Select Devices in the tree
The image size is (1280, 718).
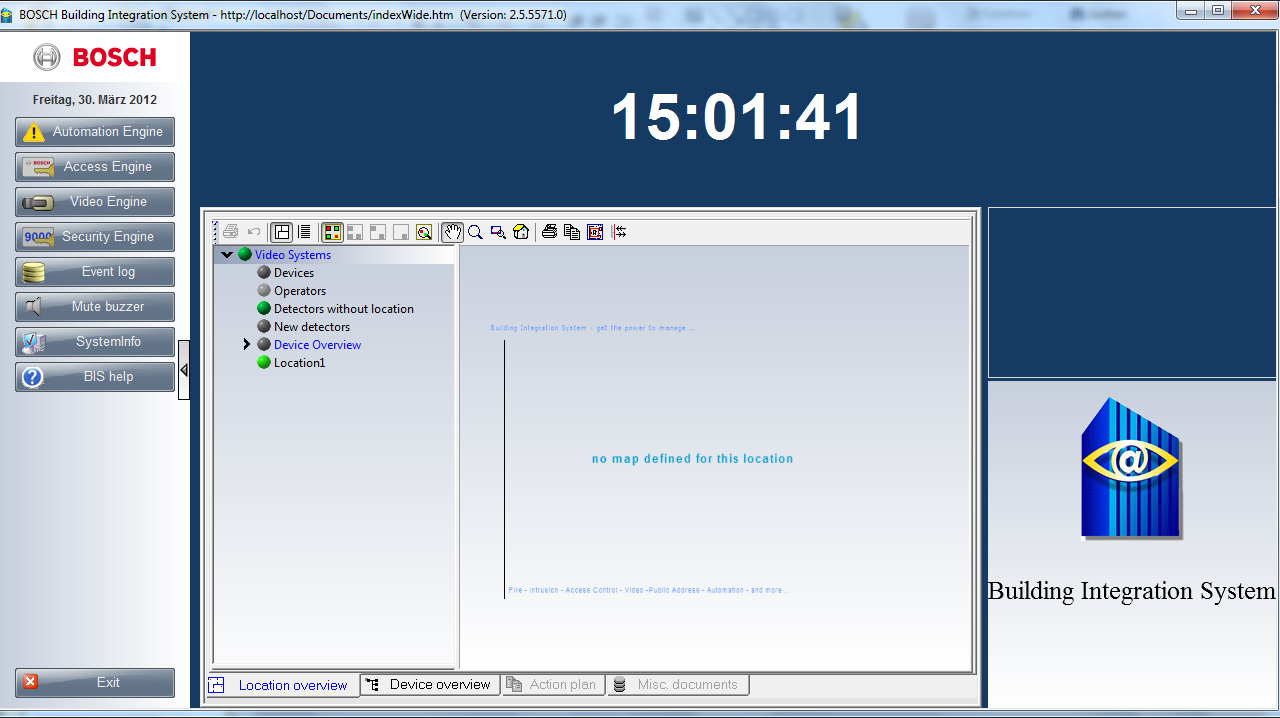(x=294, y=273)
